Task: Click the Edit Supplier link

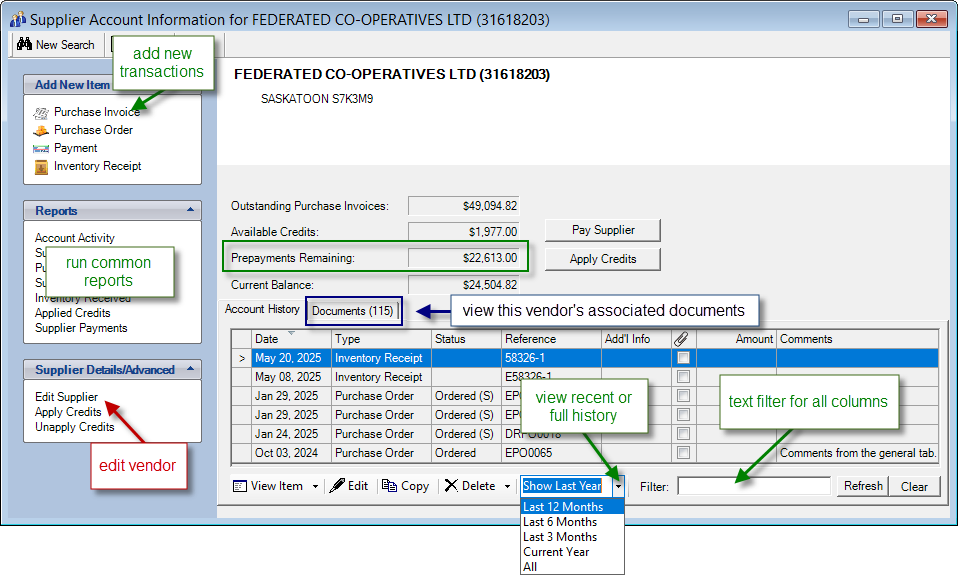Action: 66,397
